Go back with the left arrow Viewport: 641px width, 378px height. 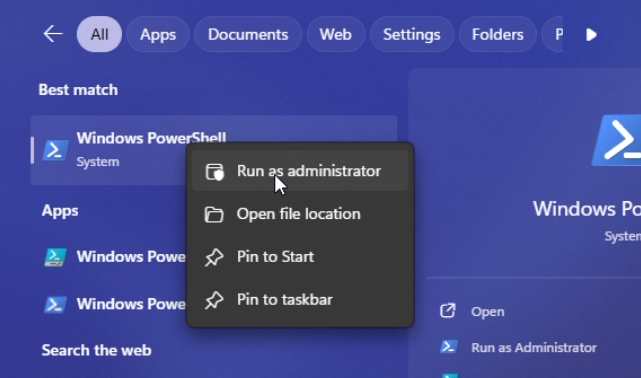53,34
